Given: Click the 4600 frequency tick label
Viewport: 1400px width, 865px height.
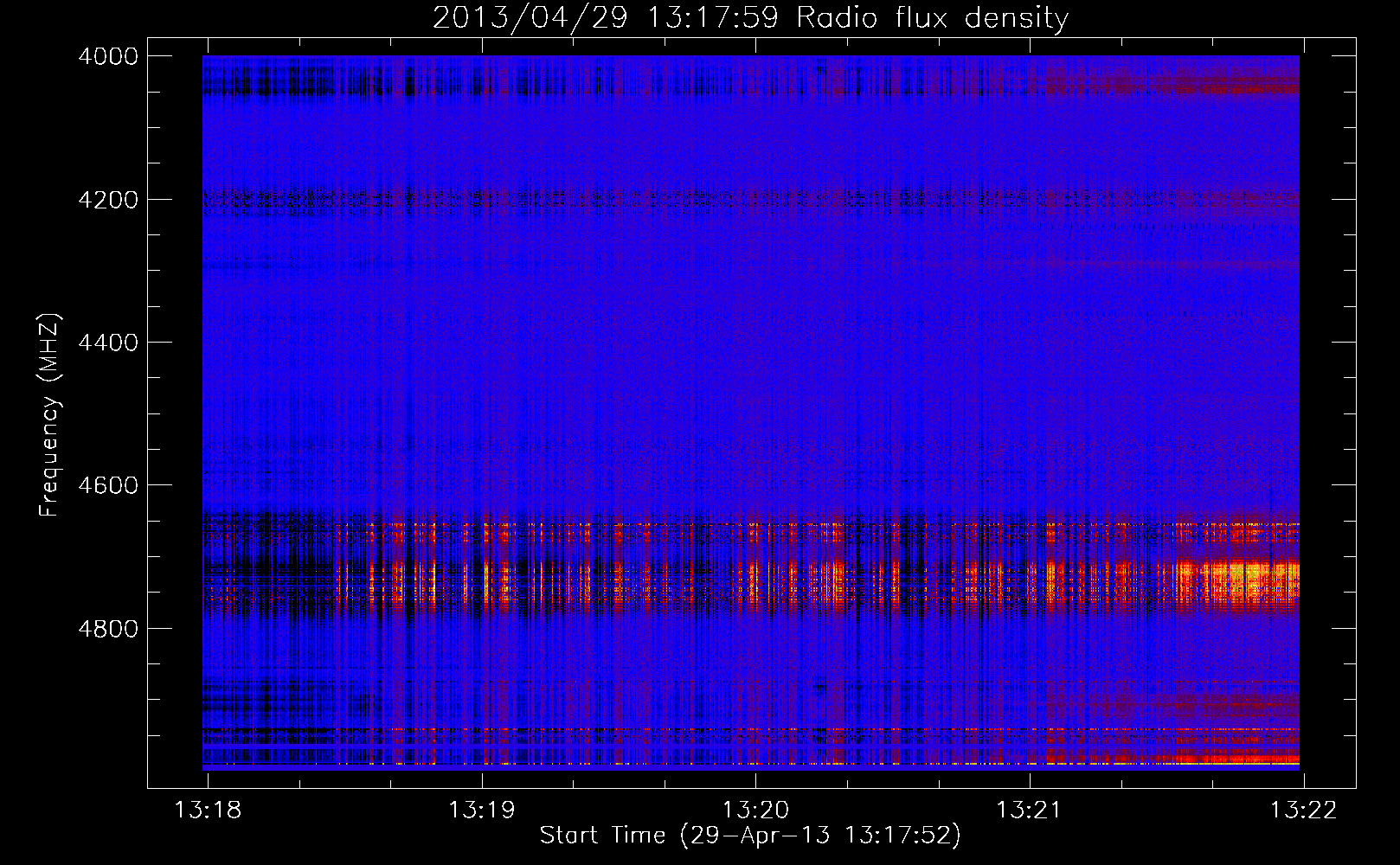Looking at the screenshot, I should (108, 485).
